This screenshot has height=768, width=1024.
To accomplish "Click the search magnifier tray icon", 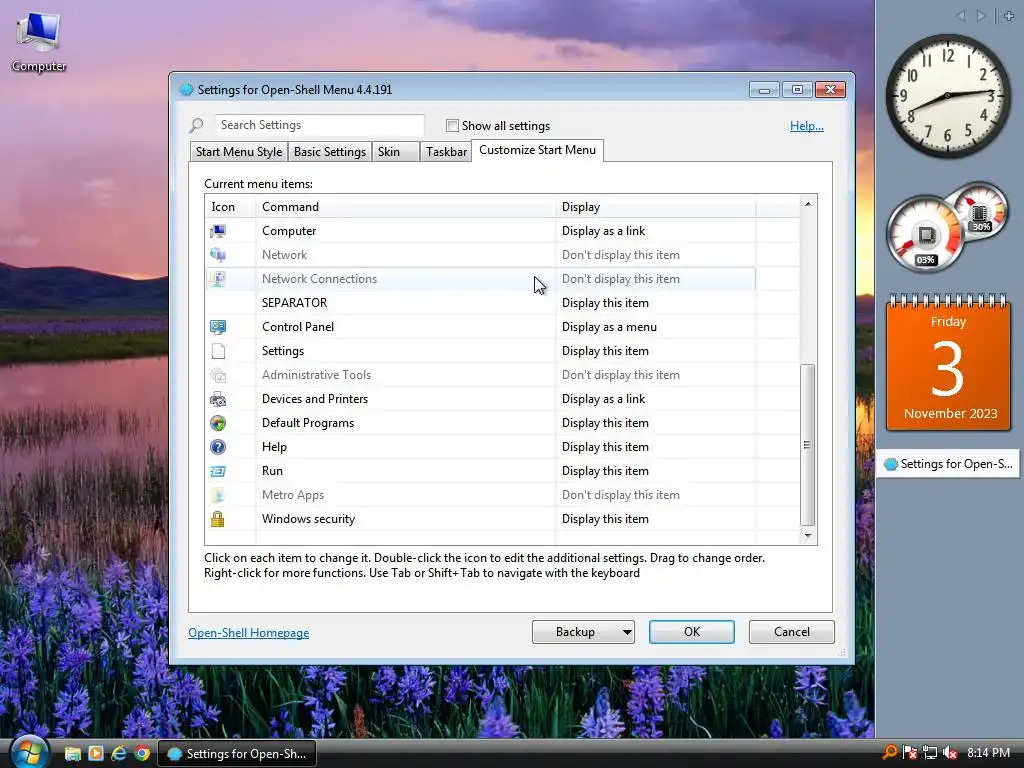I will [x=889, y=753].
